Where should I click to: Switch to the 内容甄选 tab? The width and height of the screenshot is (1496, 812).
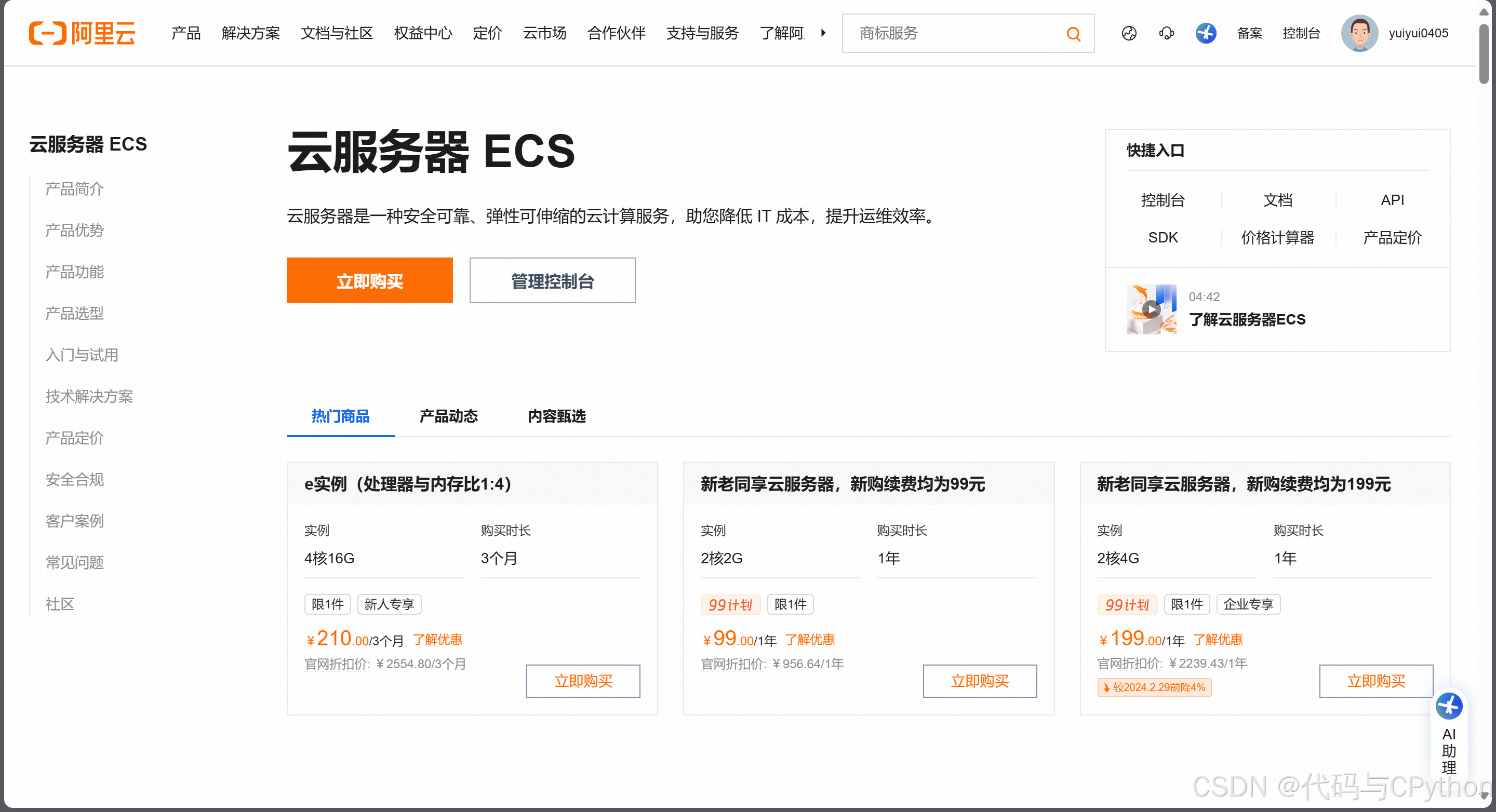(x=556, y=416)
